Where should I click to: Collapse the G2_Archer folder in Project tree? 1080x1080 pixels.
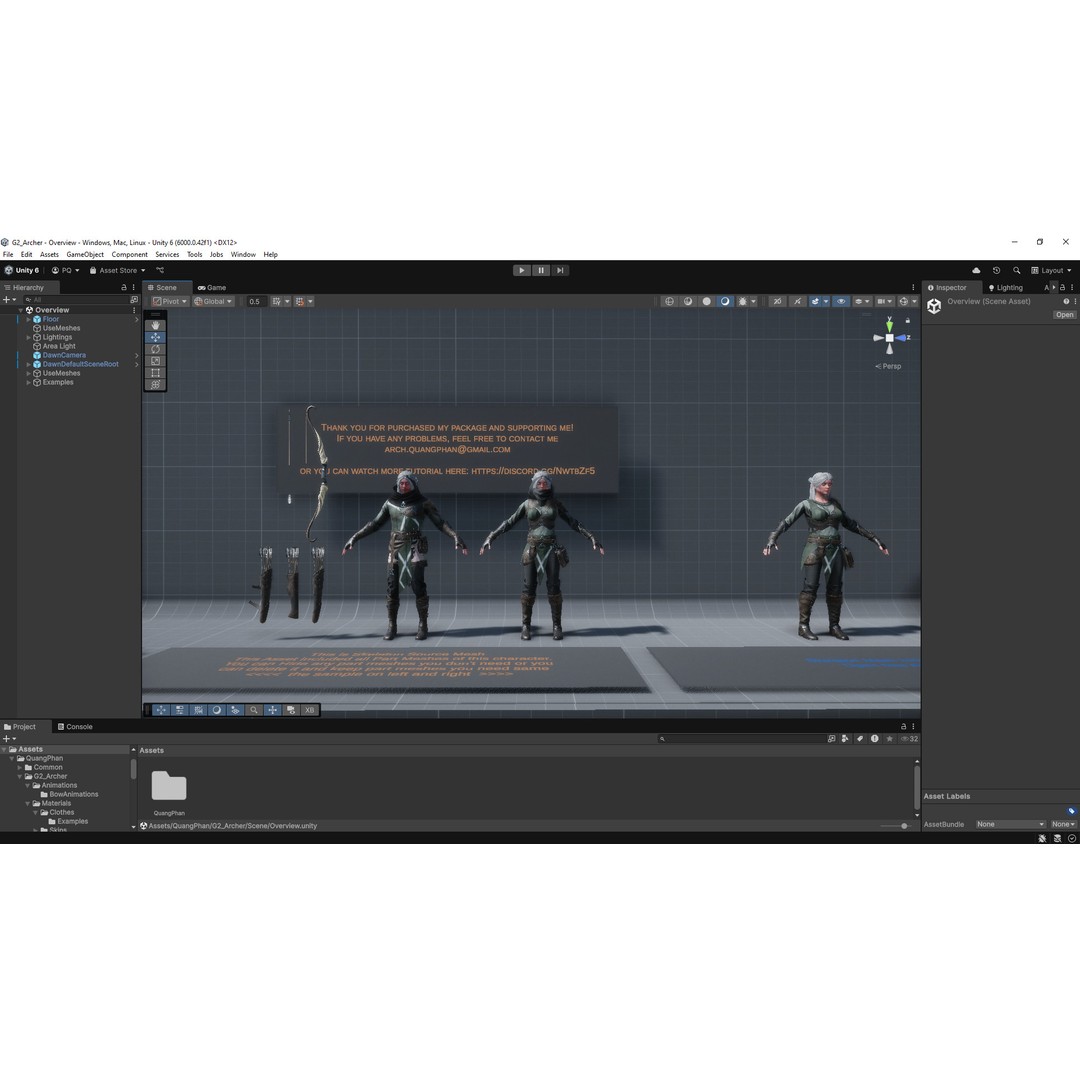point(20,776)
